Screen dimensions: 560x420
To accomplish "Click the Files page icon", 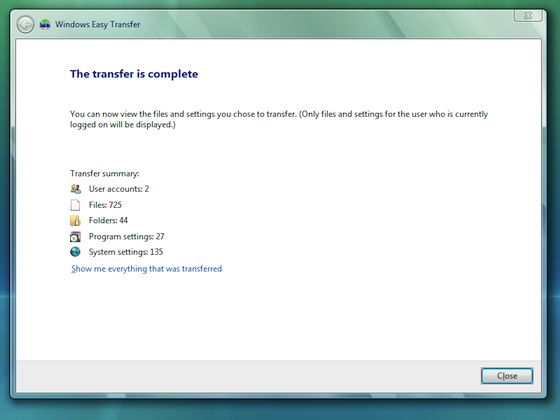I will click(x=75, y=205).
